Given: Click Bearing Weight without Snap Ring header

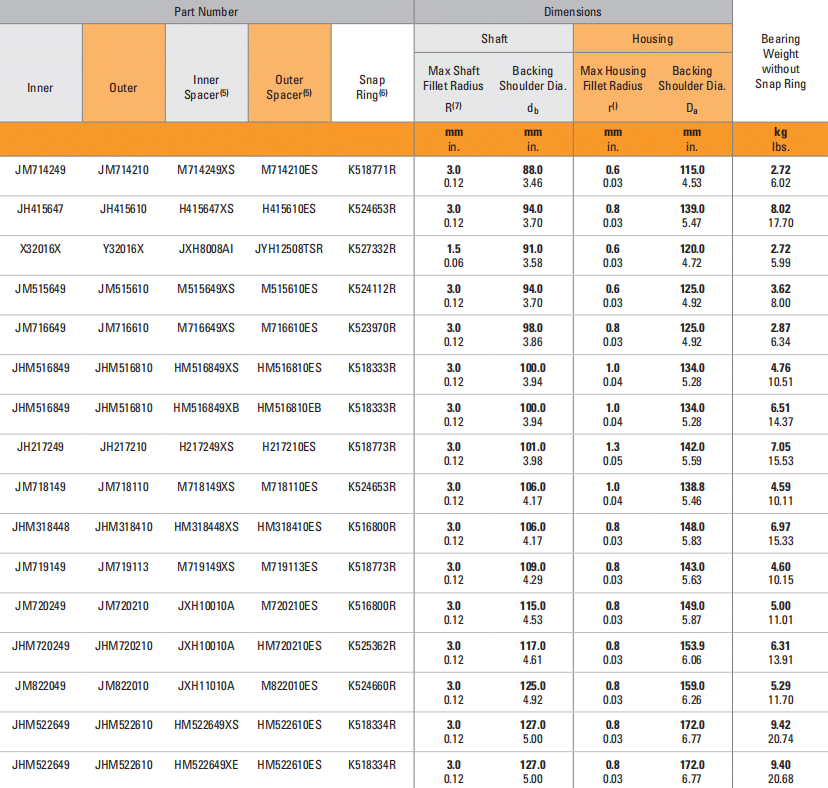Looking at the screenshot, I should 780,62.
